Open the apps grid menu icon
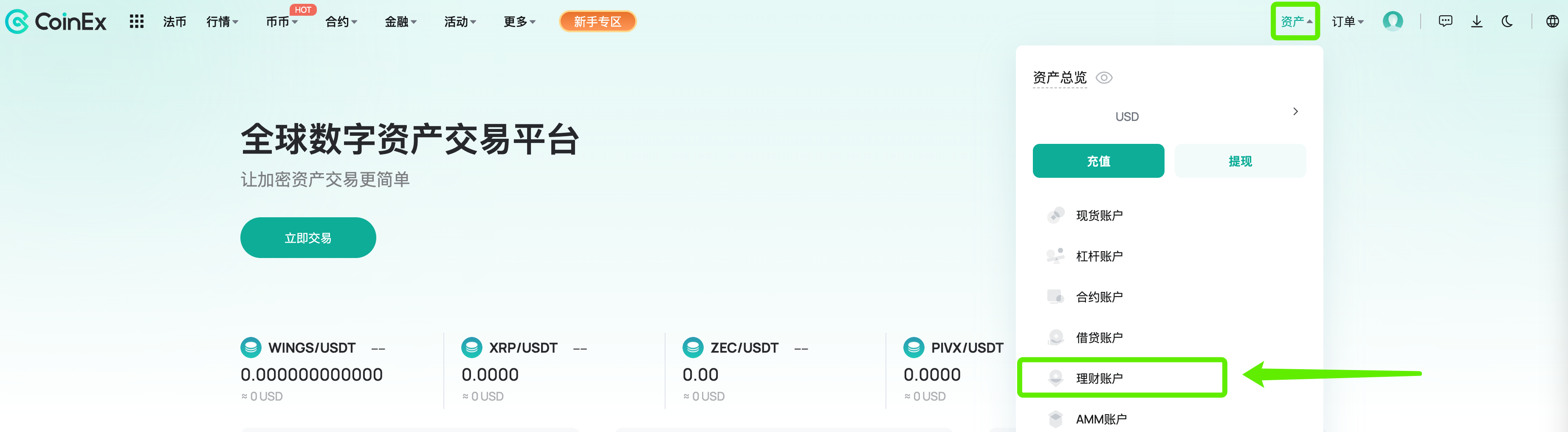Image resolution: width=1568 pixels, height=432 pixels. point(136,22)
